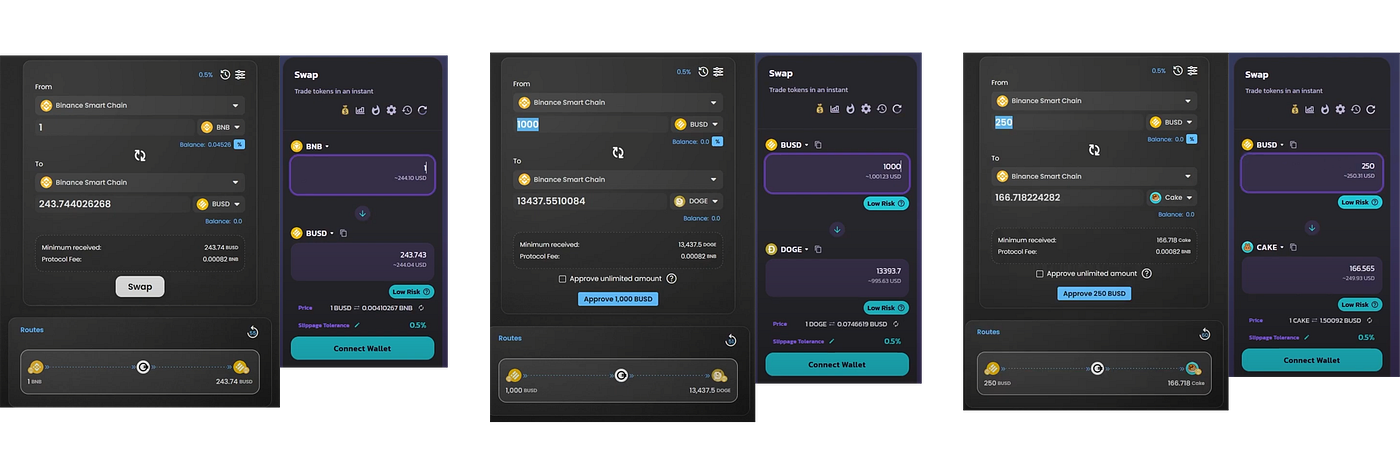Screen dimensions: 1400x474
Task: Open the DOGE token dropdown in the To field
Action: click(x=697, y=201)
